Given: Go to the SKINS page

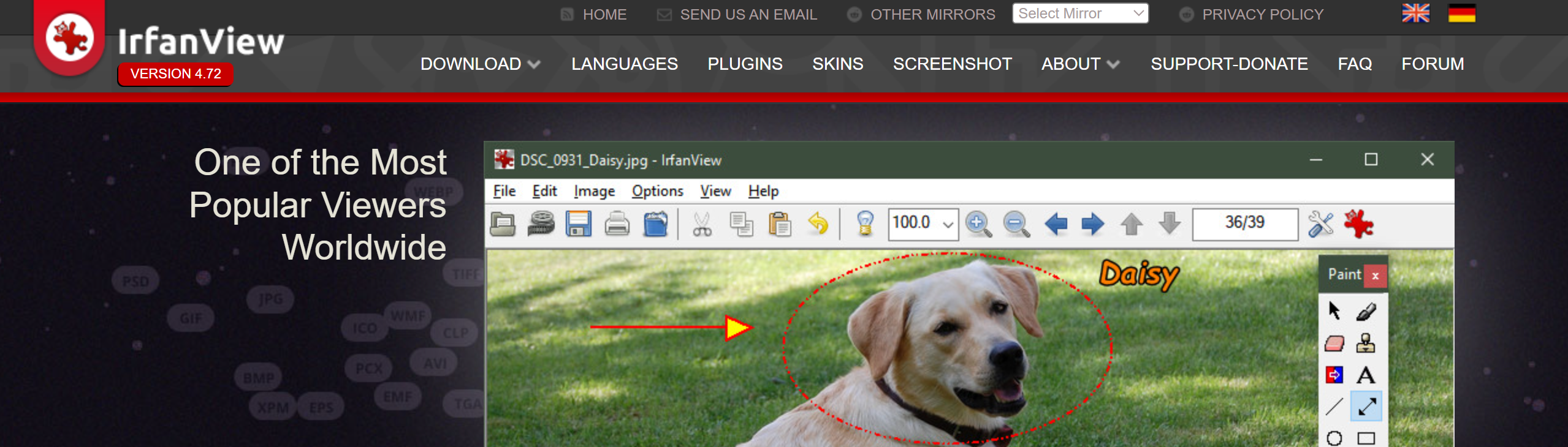Looking at the screenshot, I should pos(837,64).
